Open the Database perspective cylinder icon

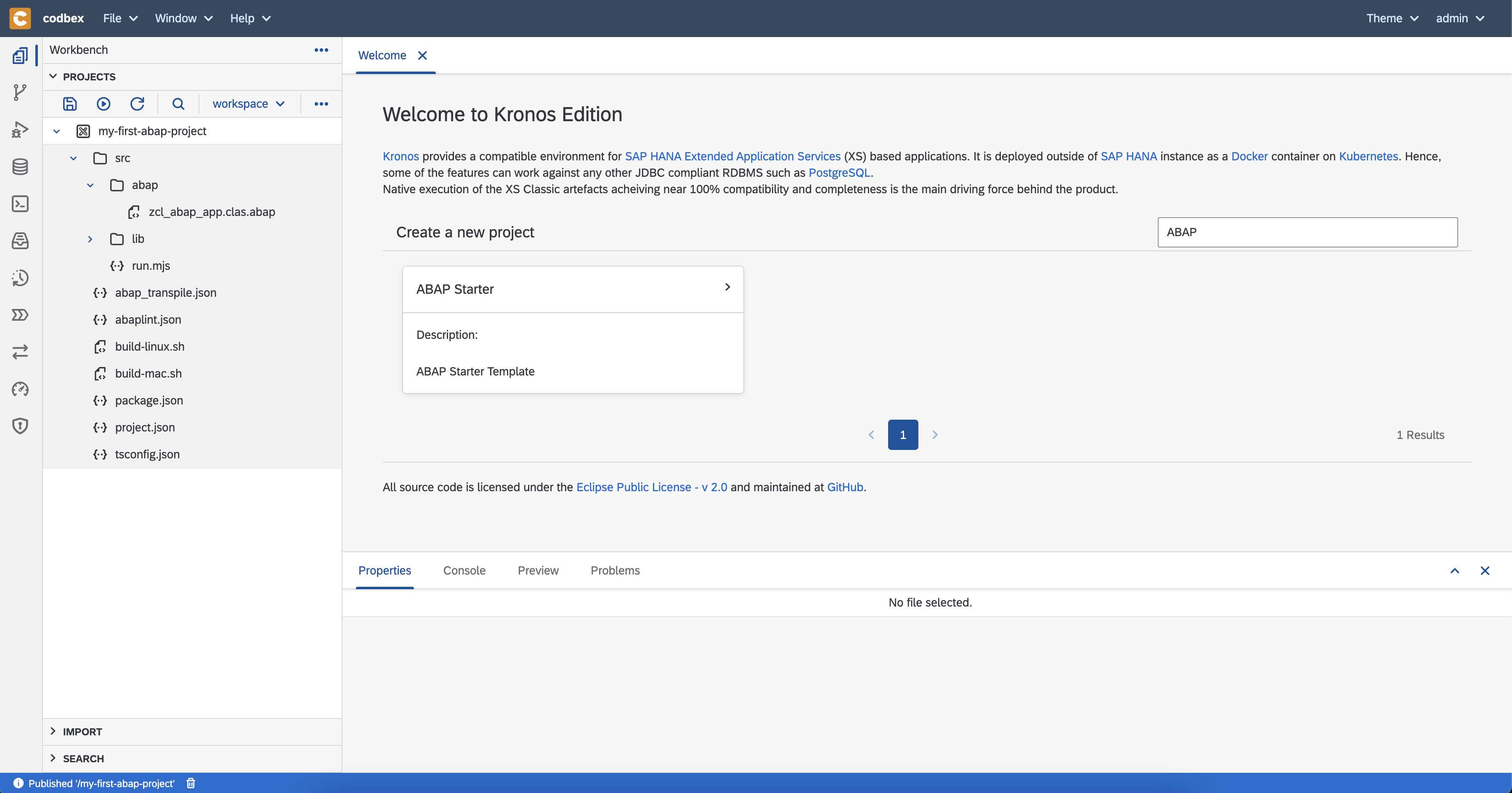(20, 167)
